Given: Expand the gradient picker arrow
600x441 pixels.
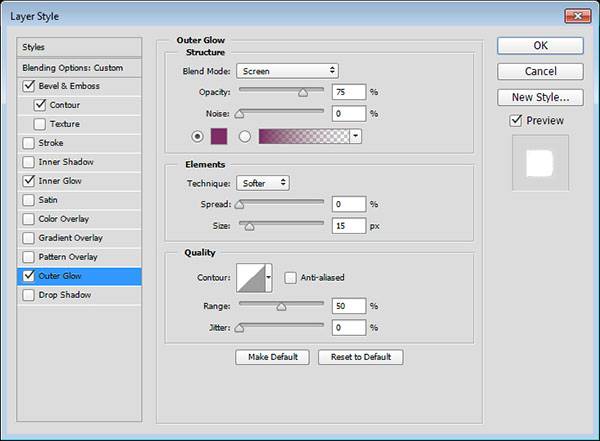Looking at the screenshot, I should pyautogui.click(x=355, y=136).
